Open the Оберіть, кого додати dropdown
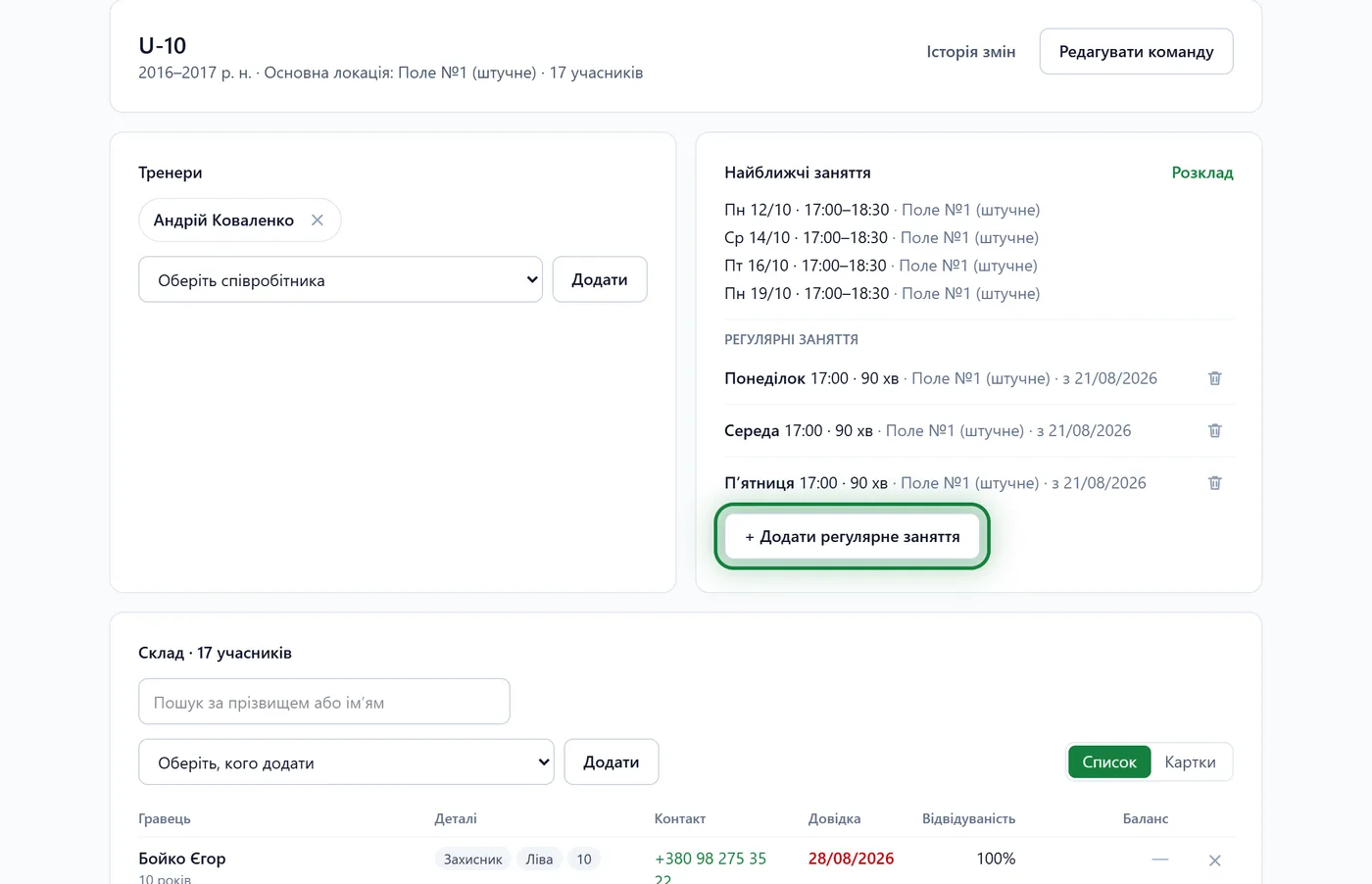Screen dimensions: 1372x884 coord(346,762)
